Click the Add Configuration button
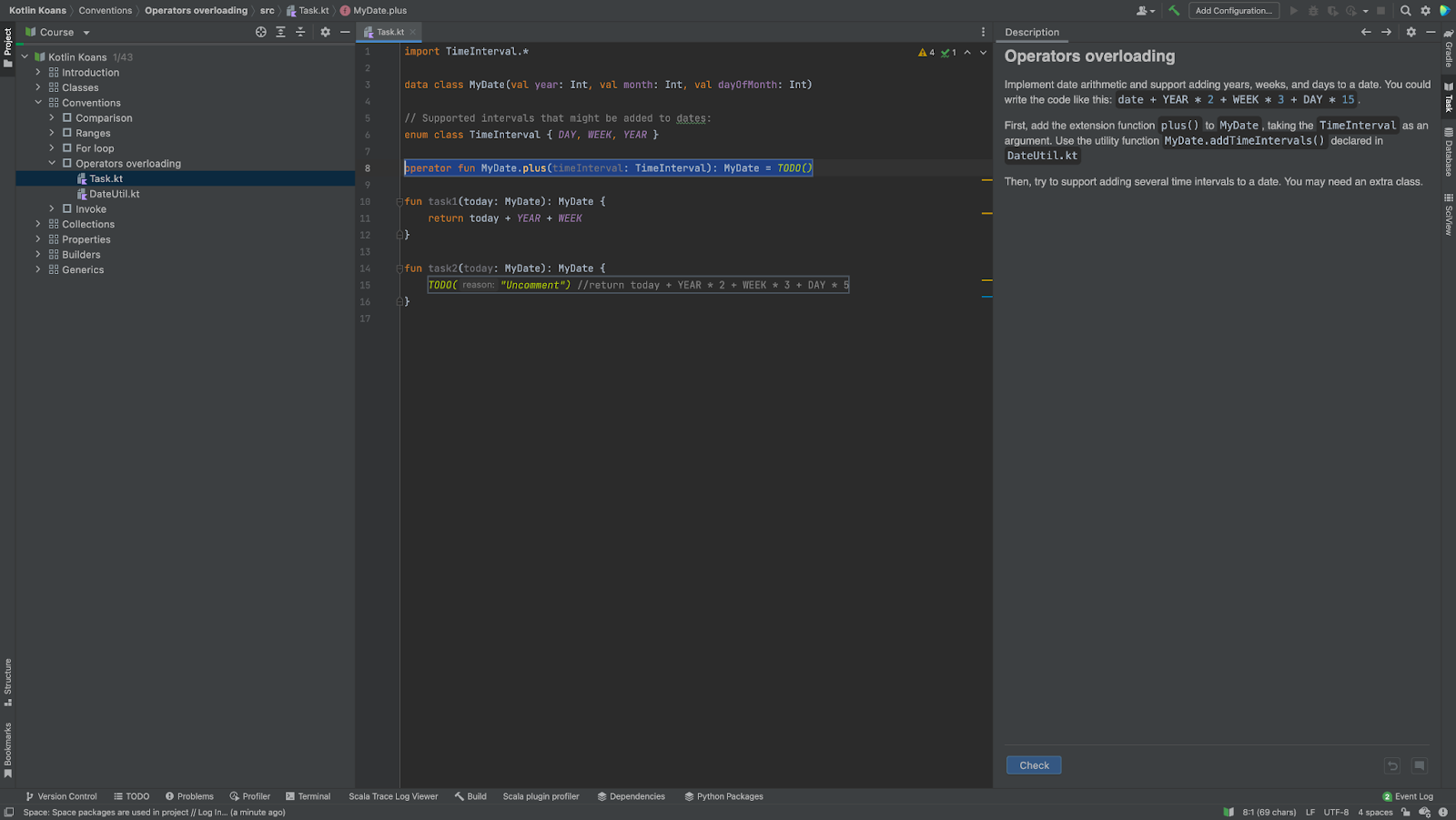Viewport: 1456px width, 820px height. click(1233, 11)
